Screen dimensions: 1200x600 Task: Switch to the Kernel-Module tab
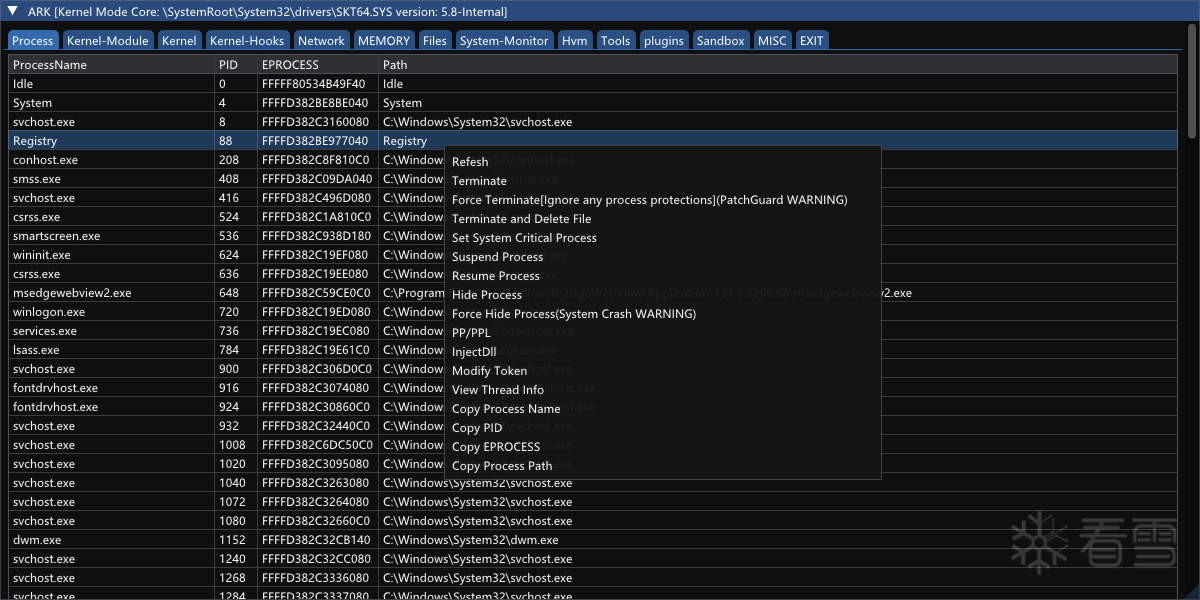[108, 40]
